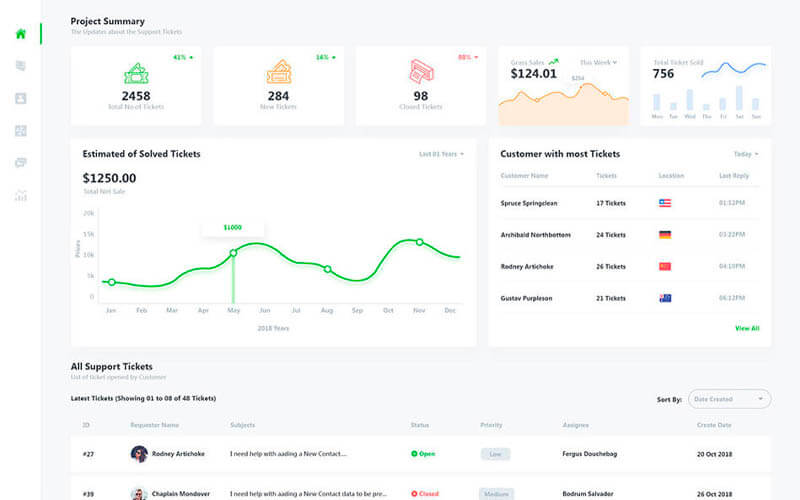Click the Wednesday bar in Total Ticket Sold
Image resolution: width=800 pixels, height=500 pixels.
[690, 100]
